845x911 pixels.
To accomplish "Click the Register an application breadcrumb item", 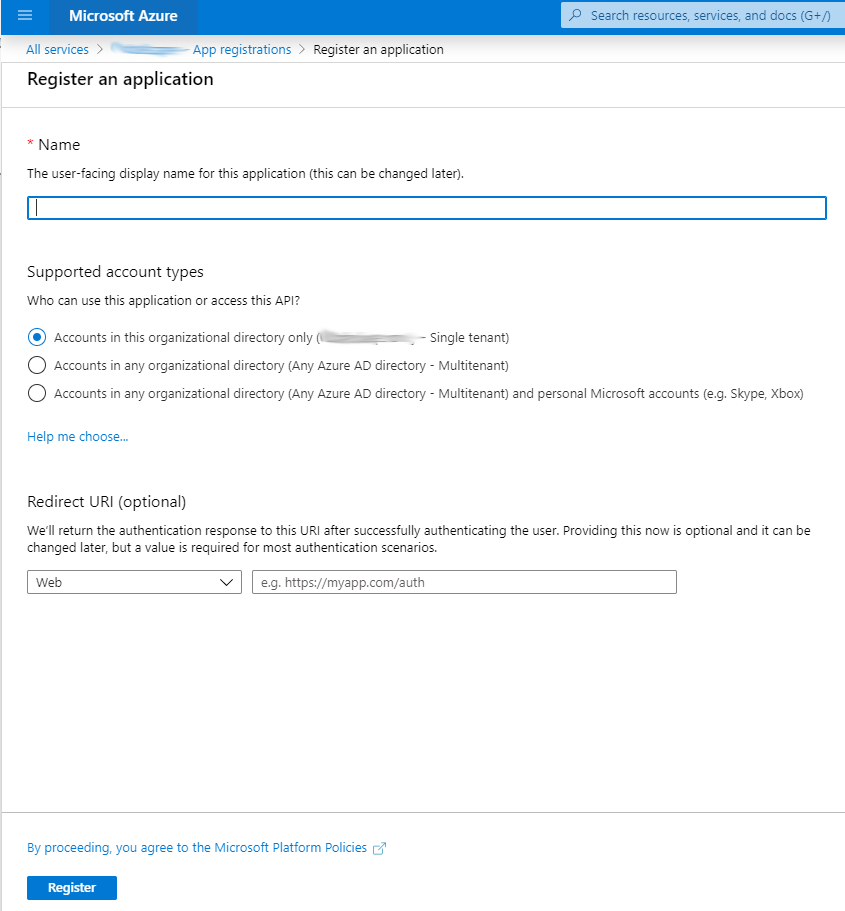I will 378,50.
